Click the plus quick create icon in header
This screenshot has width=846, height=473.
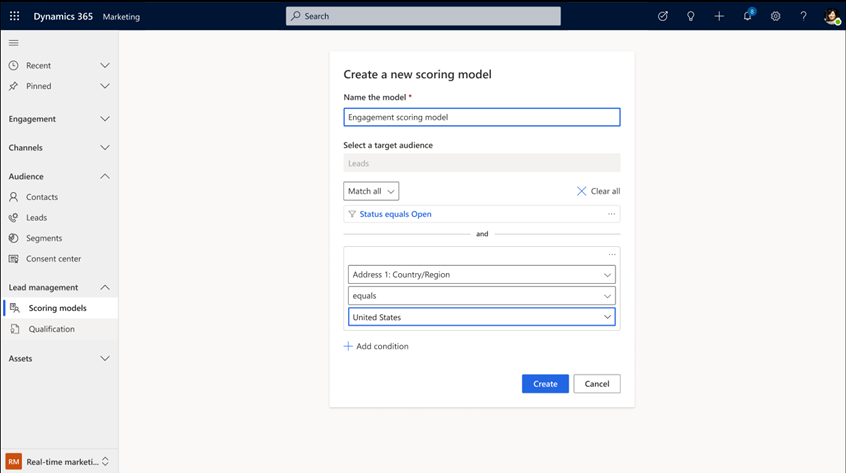coord(719,16)
